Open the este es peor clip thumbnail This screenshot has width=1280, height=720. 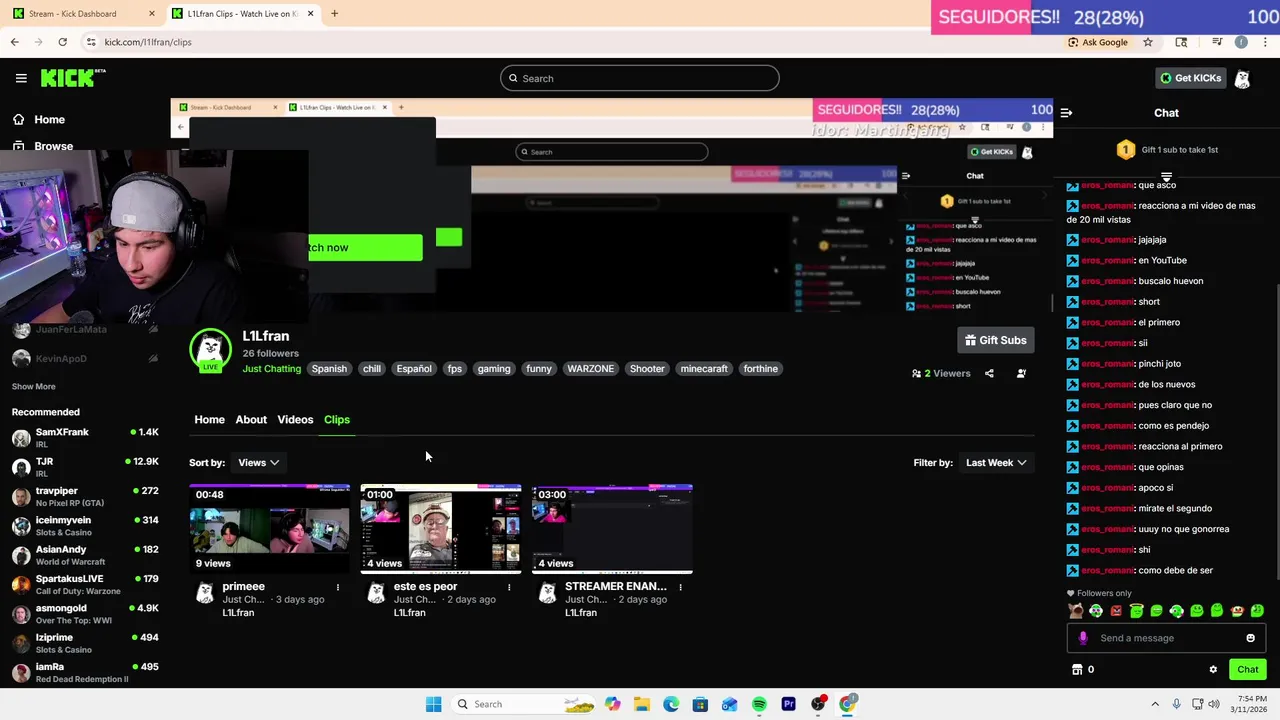441,528
